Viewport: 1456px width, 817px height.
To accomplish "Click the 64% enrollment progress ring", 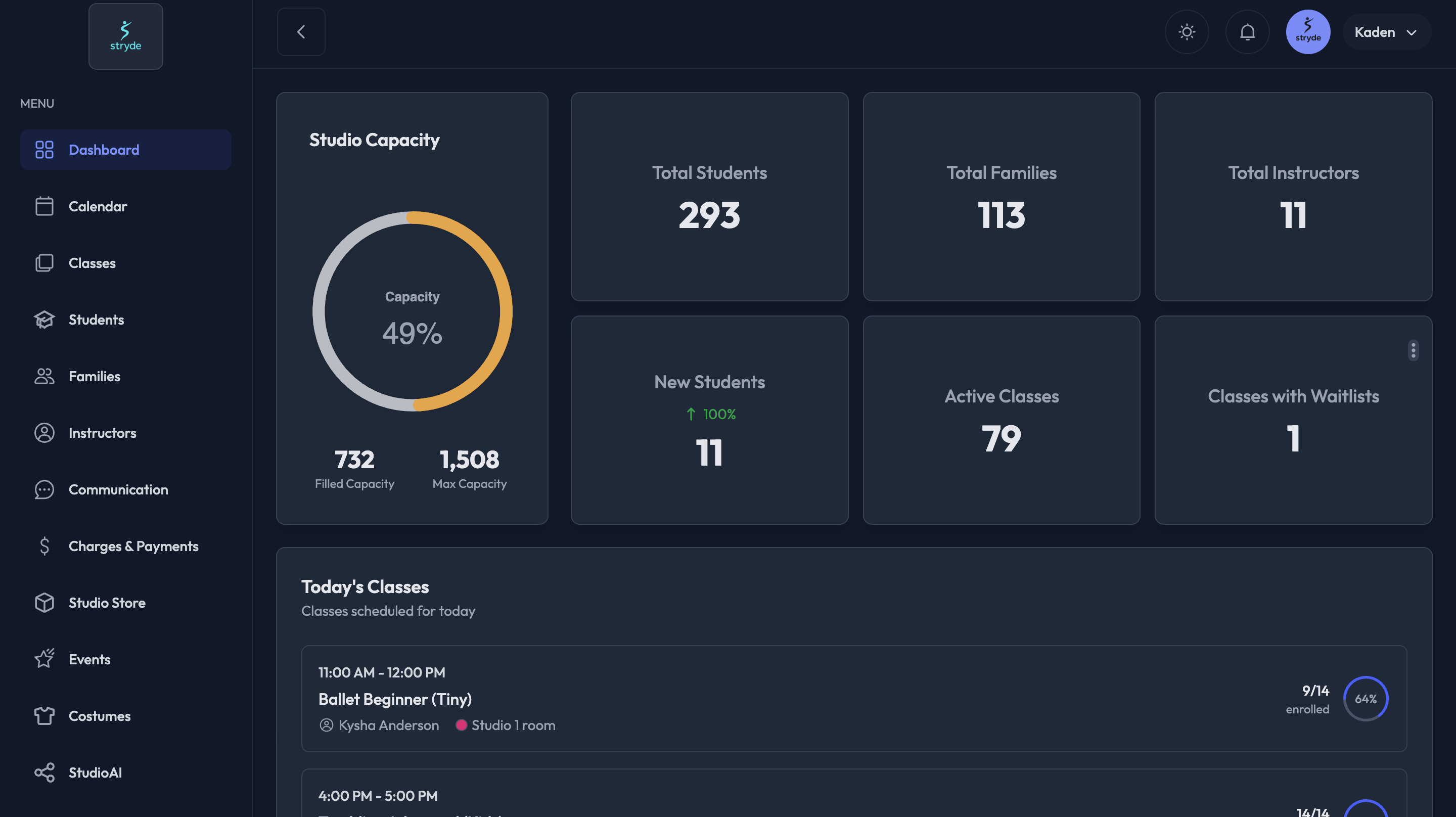I will (x=1366, y=698).
